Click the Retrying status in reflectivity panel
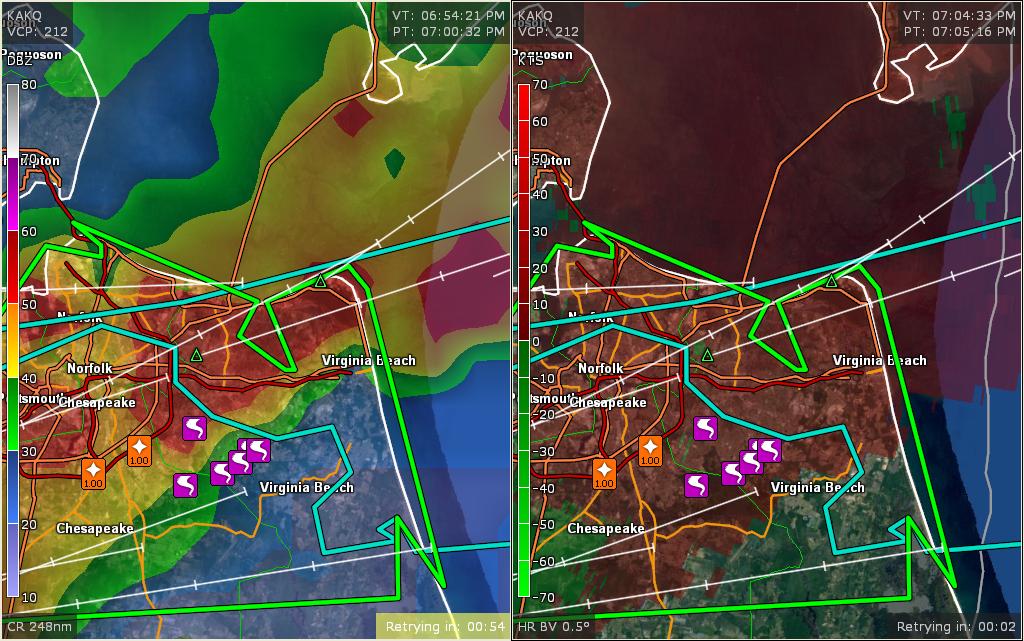 443,627
